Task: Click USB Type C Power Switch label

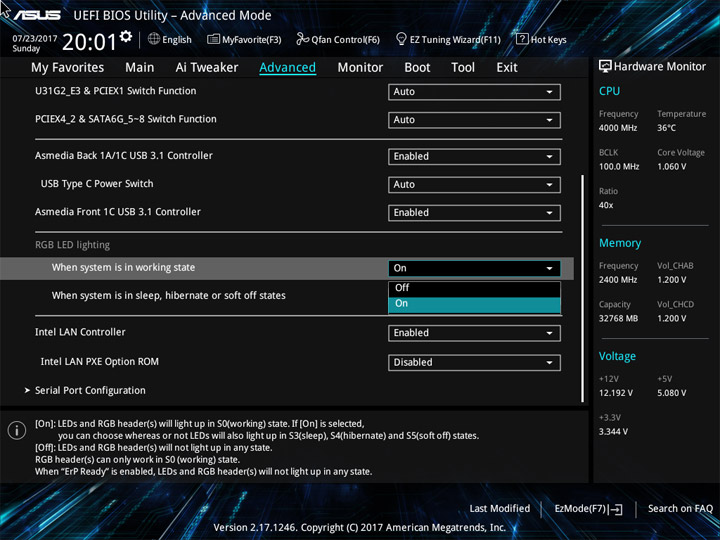Action: pyautogui.click(x=97, y=184)
